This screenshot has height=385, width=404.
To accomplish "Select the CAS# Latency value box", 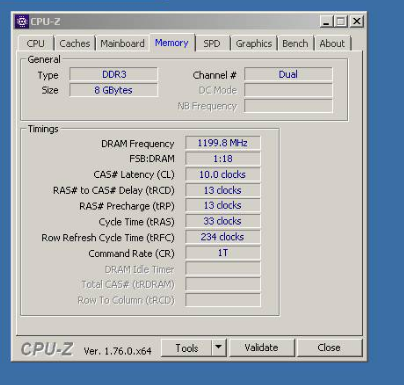I will coord(223,174).
